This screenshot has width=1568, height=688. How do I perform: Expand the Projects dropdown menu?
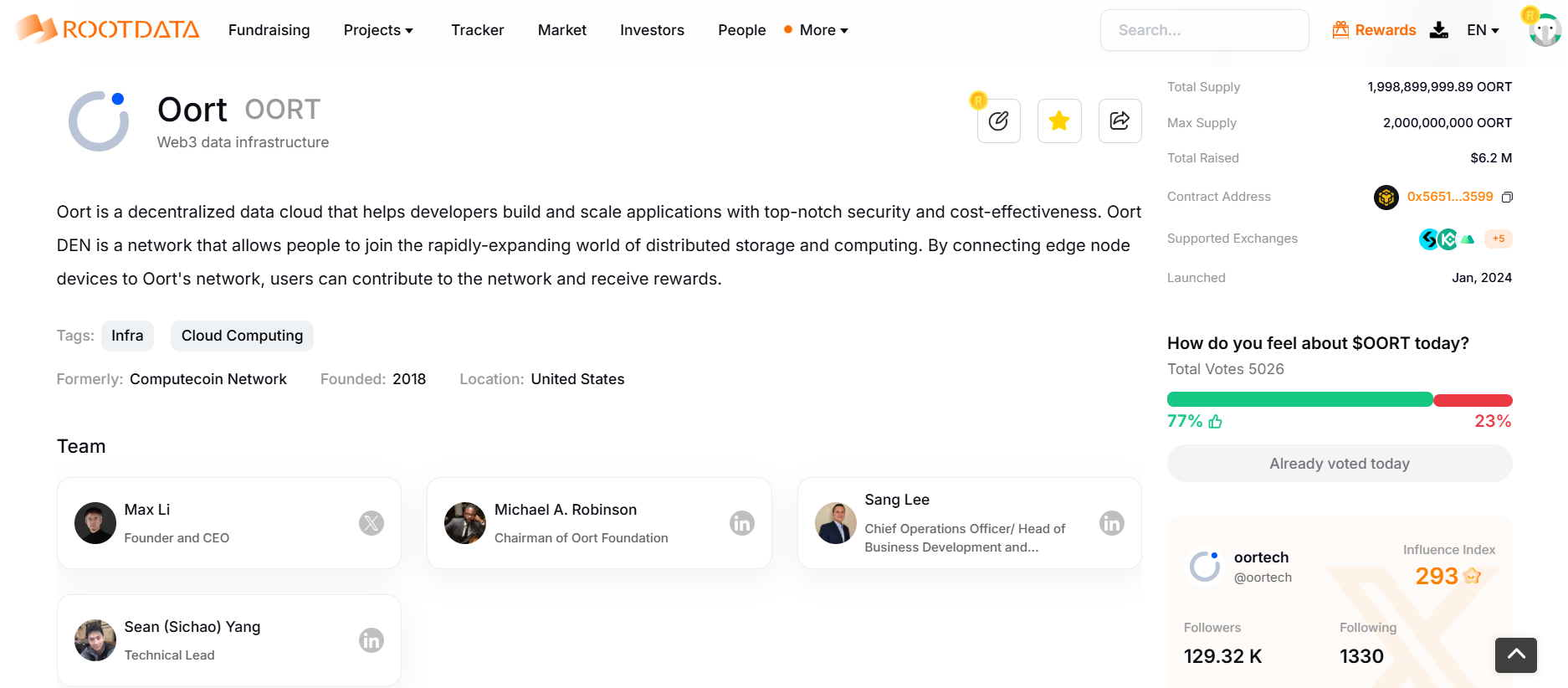coord(378,30)
